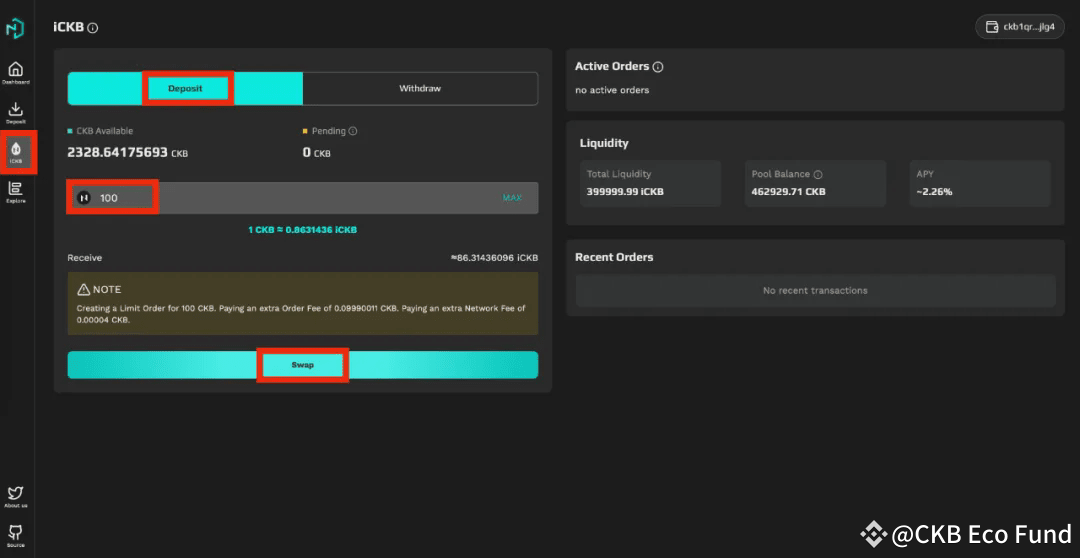
Task: Switch to the Withdraw tab
Action: pos(420,88)
